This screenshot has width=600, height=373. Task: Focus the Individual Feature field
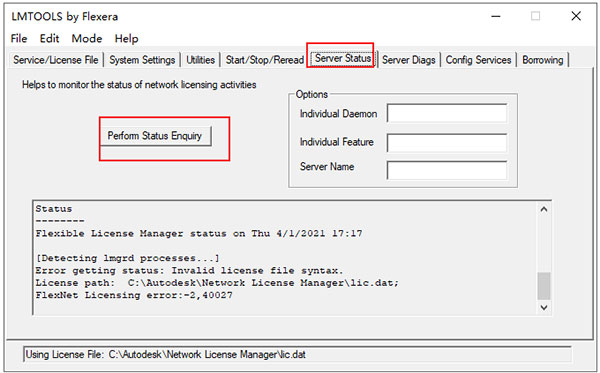pyautogui.click(x=447, y=142)
